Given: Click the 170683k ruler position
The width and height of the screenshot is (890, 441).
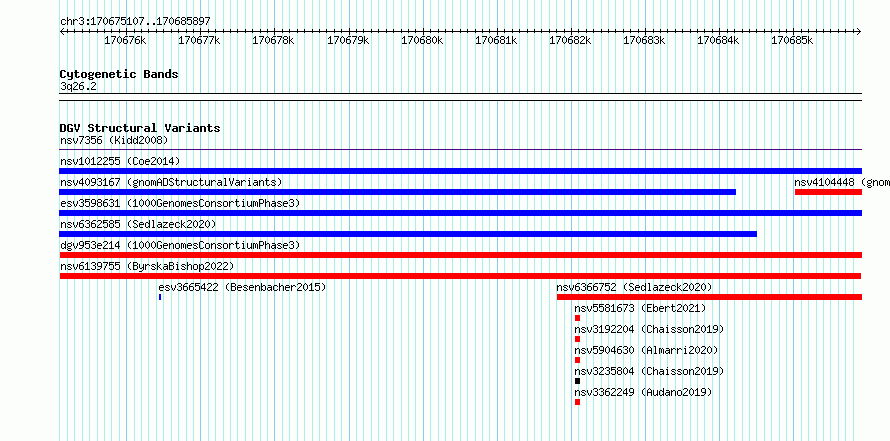Looking at the screenshot, I should coord(644,40).
